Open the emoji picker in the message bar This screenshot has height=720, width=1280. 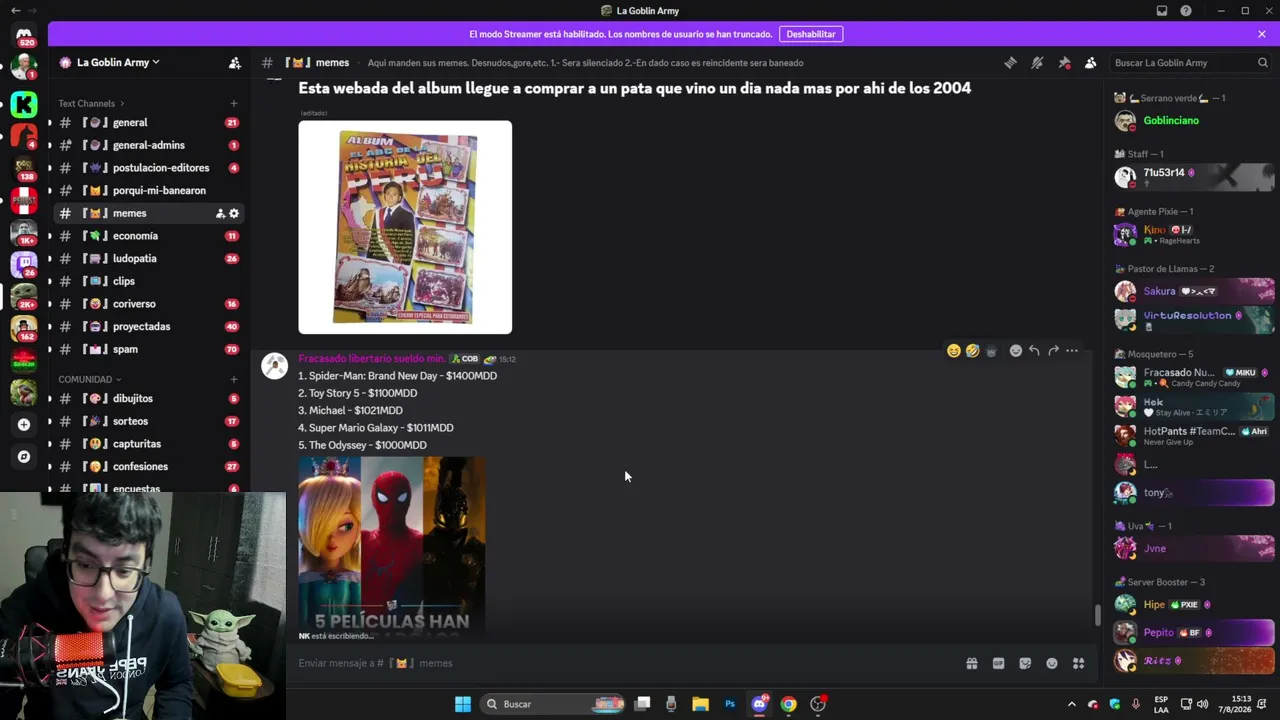(1052, 663)
